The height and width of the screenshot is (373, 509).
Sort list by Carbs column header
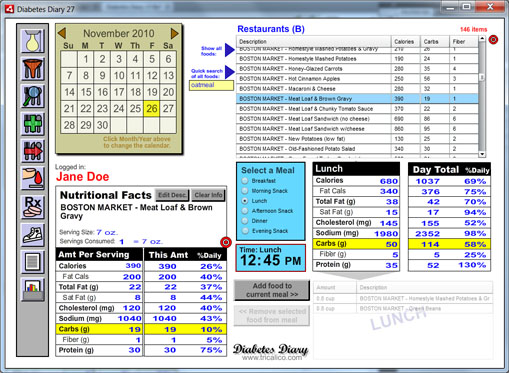tap(435, 42)
